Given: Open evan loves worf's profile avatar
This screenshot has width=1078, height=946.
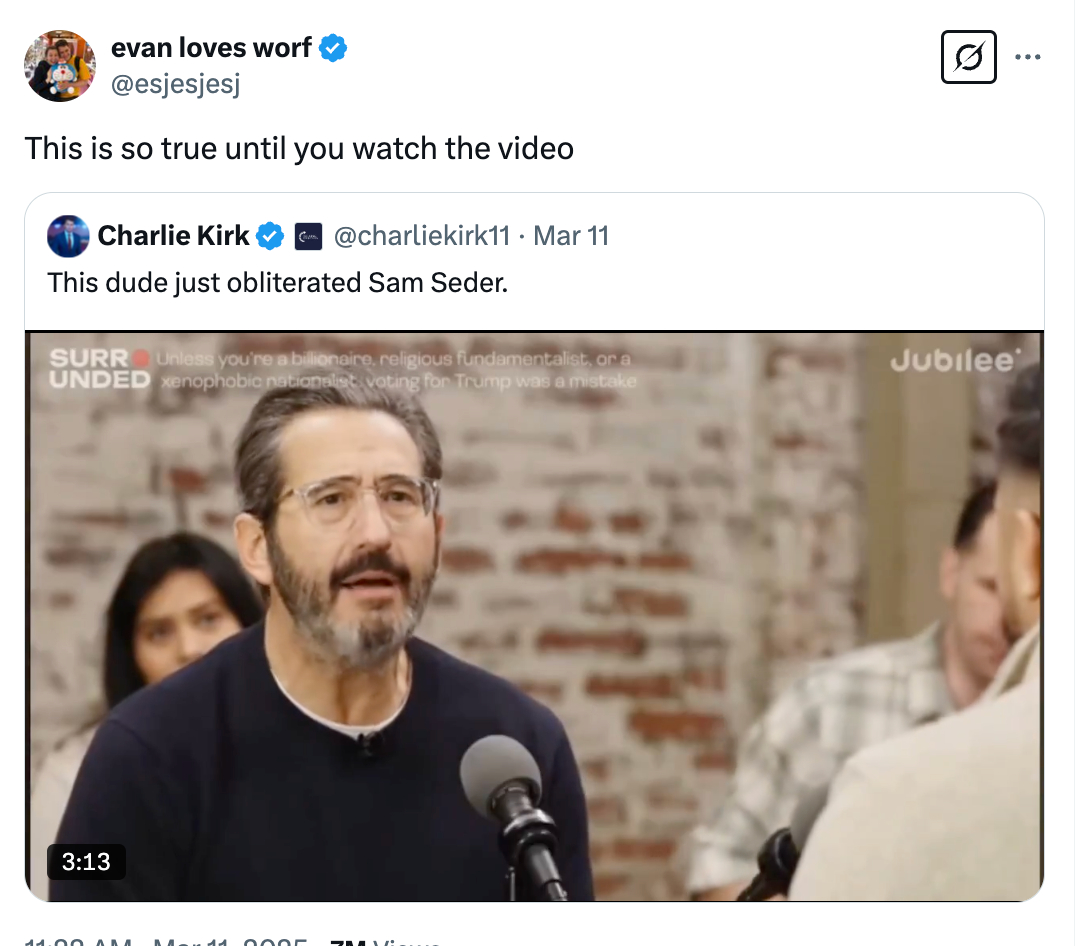Looking at the screenshot, I should pyautogui.click(x=60, y=66).
